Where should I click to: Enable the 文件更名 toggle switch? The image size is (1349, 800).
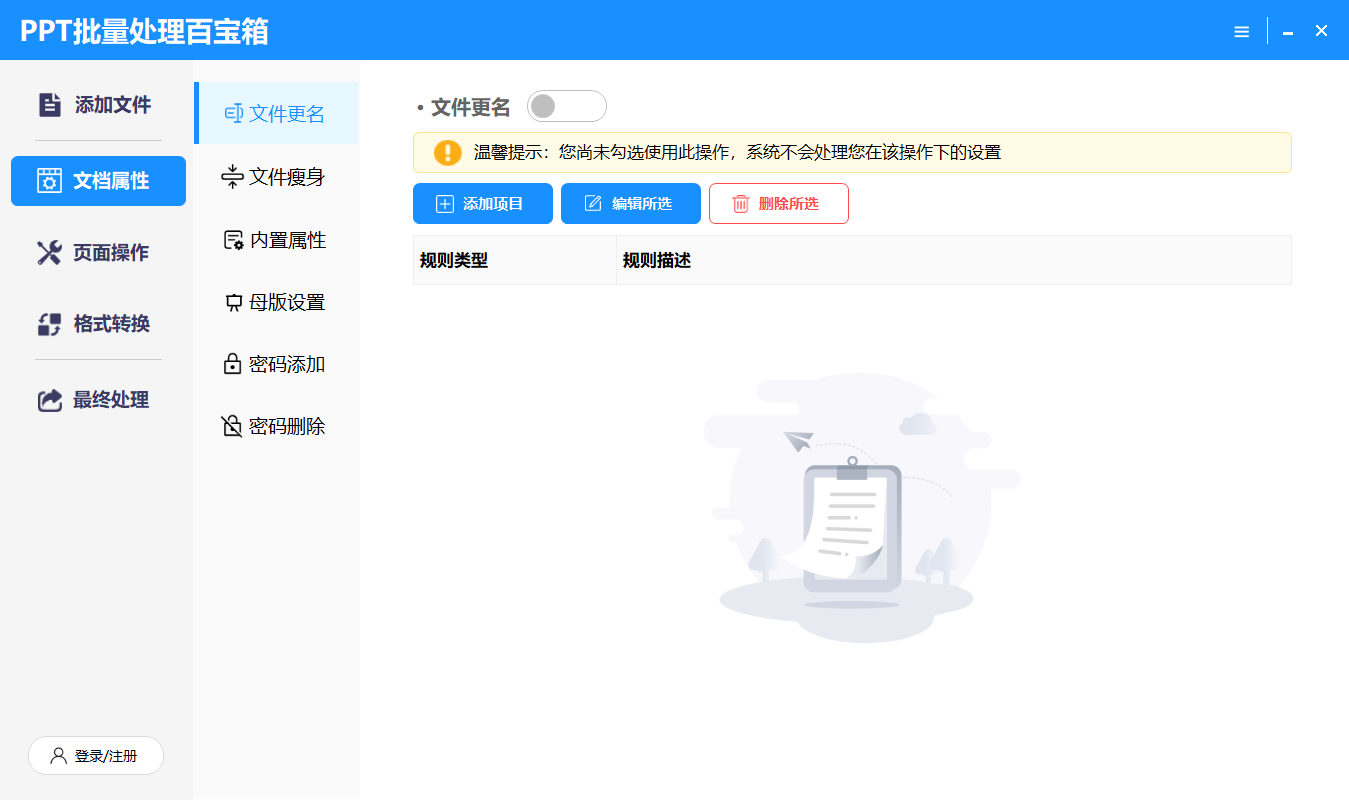[x=566, y=106]
